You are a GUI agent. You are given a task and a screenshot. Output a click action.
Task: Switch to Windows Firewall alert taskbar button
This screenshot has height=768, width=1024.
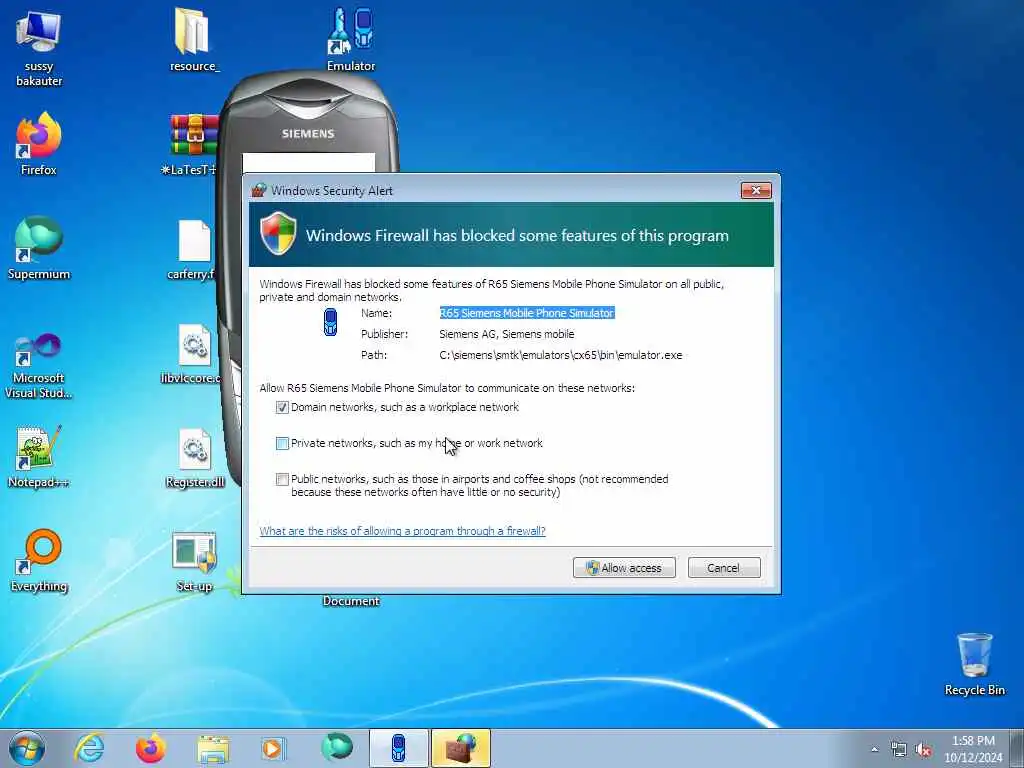tap(460, 748)
